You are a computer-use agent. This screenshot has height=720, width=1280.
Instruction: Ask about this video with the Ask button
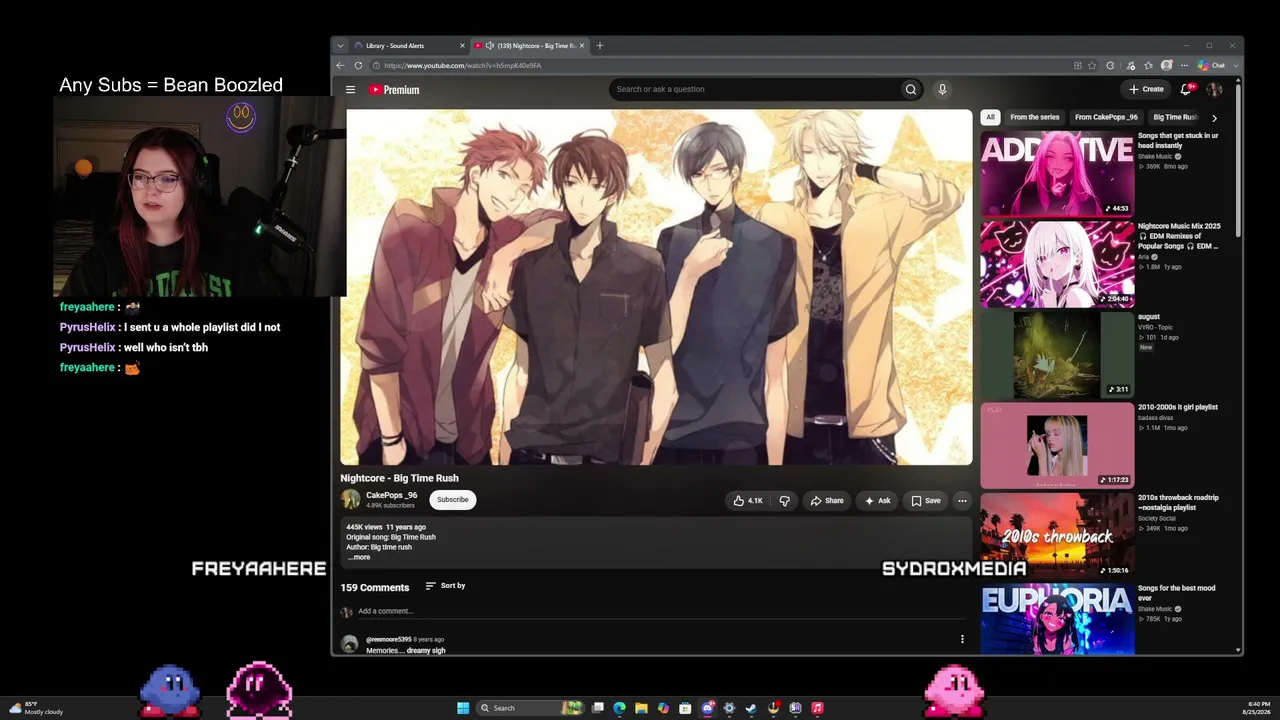pos(877,500)
